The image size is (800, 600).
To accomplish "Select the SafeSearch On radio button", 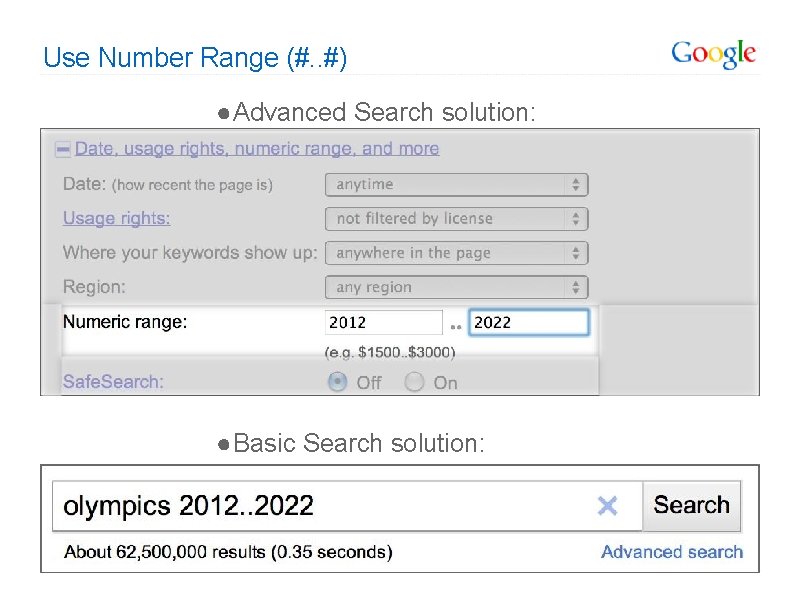I will pos(415,382).
